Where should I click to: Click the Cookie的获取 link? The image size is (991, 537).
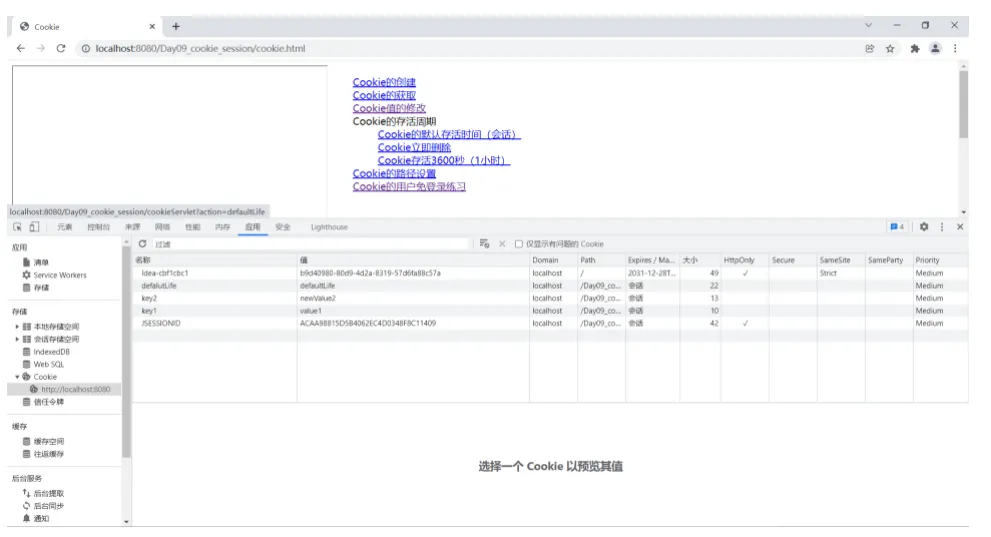[x=384, y=95]
